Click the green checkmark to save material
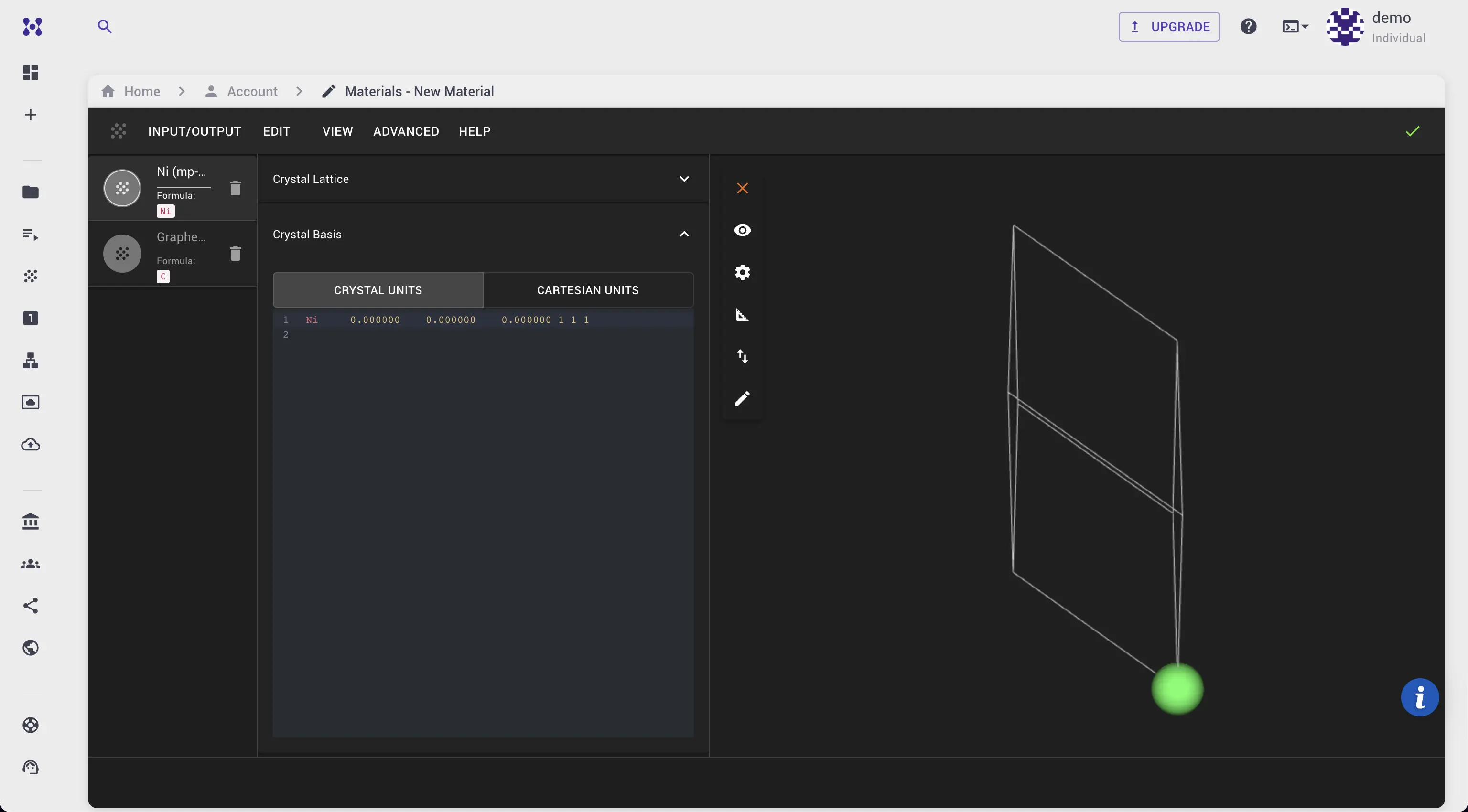The image size is (1468, 812). (x=1412, y=131)
